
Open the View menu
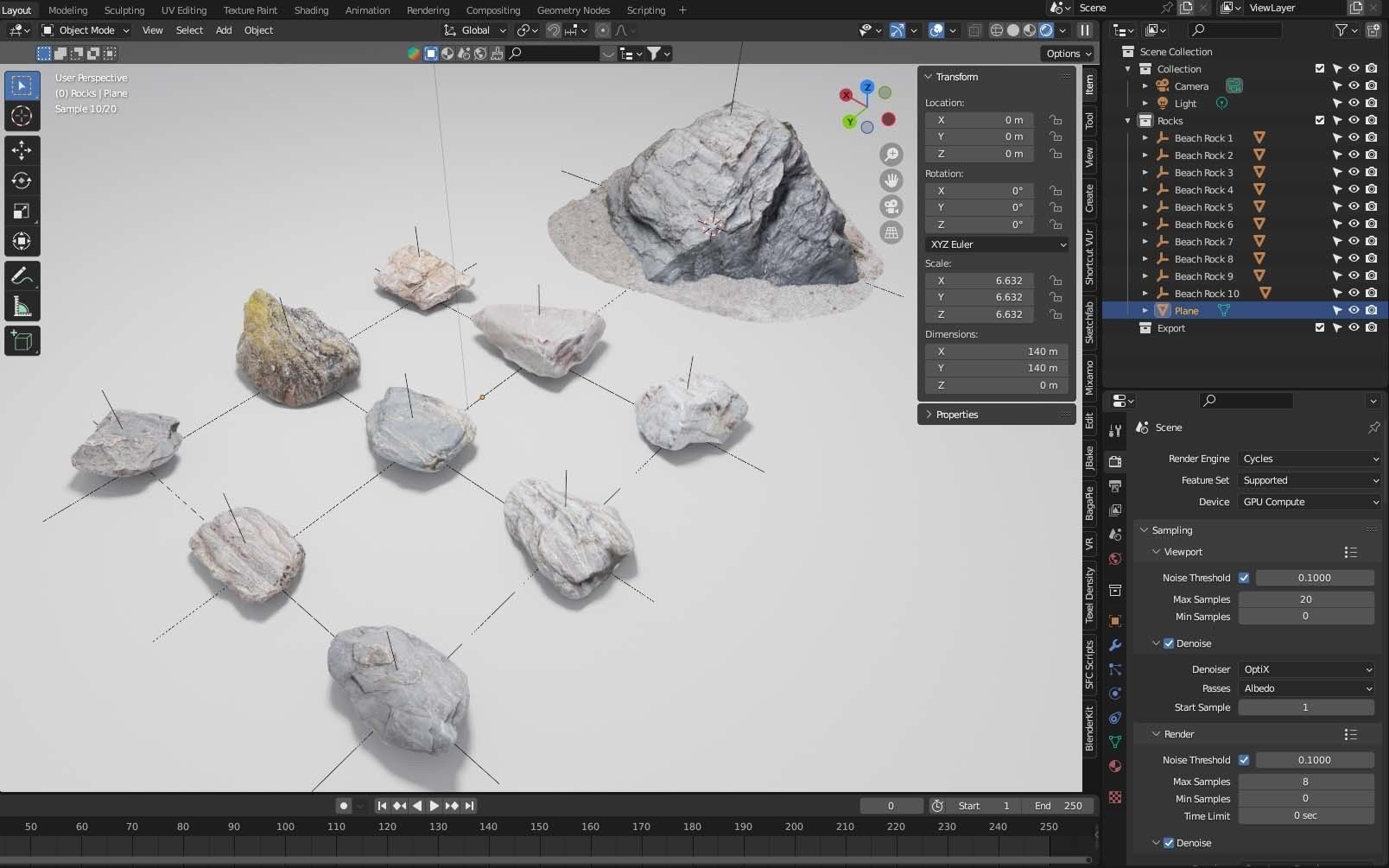(x=152, y=30)
